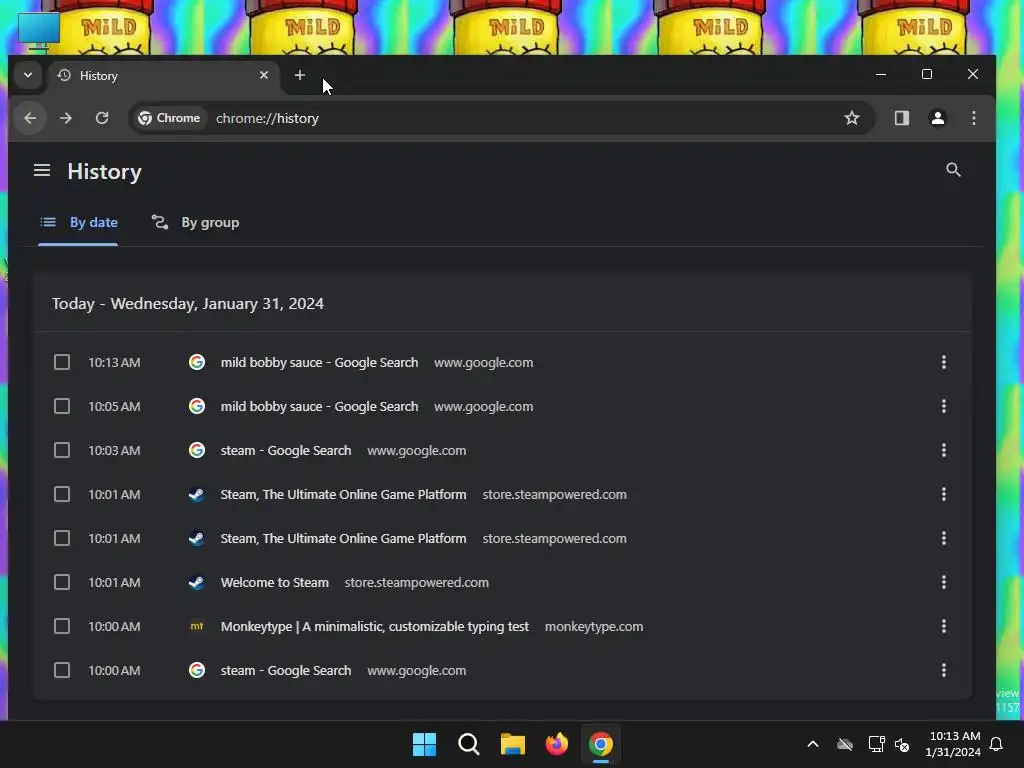
Task: Open the taskbar clock and date
Action: point(953,744)
